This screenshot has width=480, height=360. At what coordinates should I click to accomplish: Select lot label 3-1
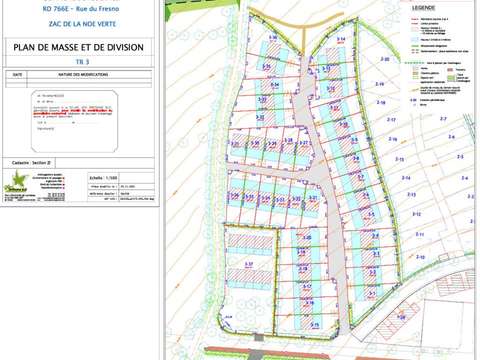click(x=372, y=294)
